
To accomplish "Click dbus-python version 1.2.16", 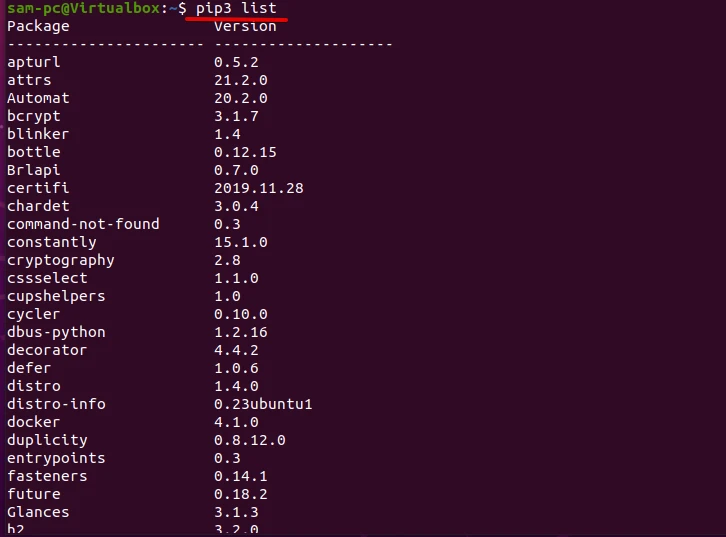I will [241, 333].
